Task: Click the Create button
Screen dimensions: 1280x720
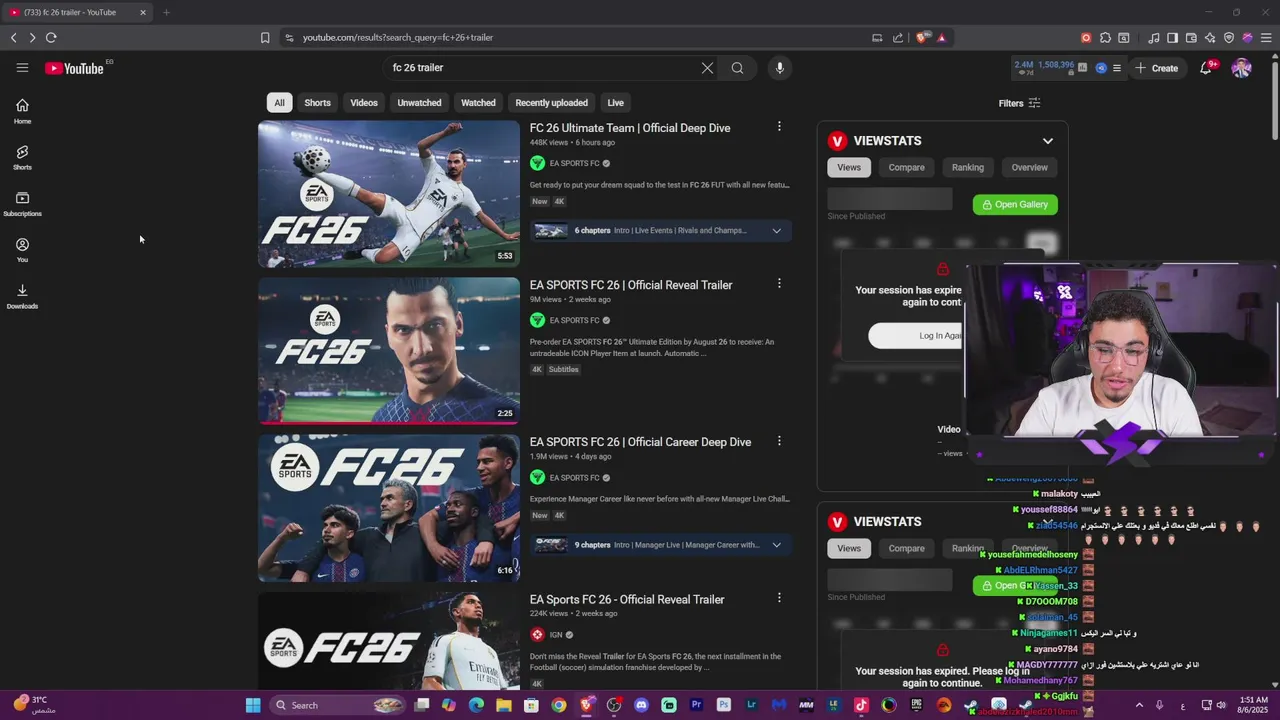Action: click(1157, 68)
